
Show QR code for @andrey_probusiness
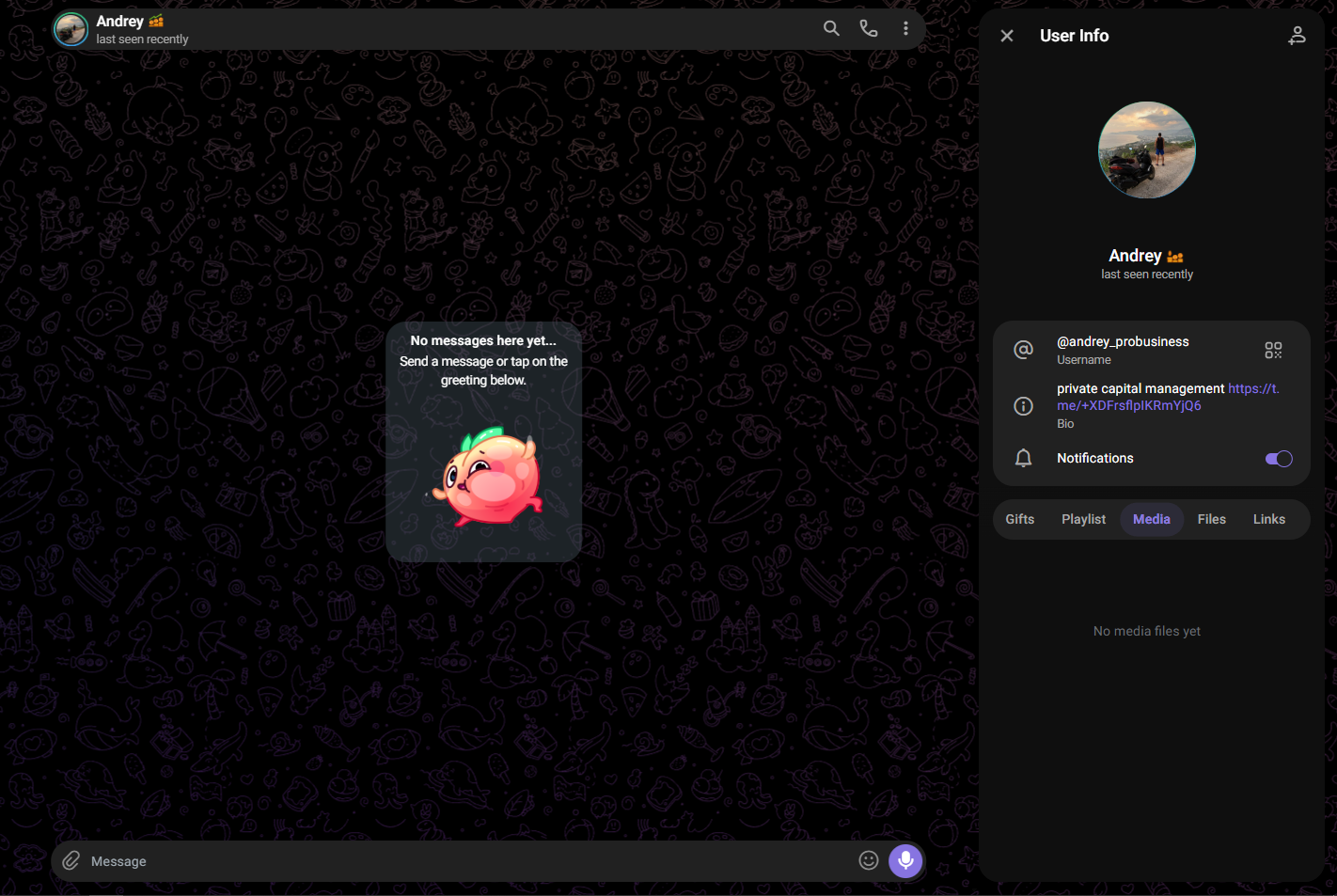[1273, 351]
